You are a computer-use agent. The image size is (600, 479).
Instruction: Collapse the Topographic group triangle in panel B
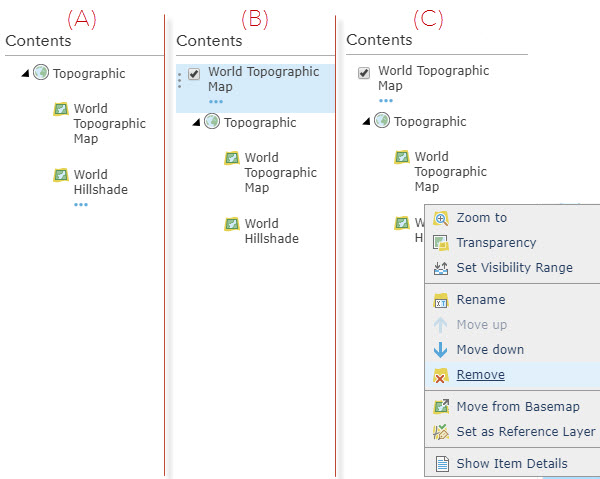click(195, 122)
